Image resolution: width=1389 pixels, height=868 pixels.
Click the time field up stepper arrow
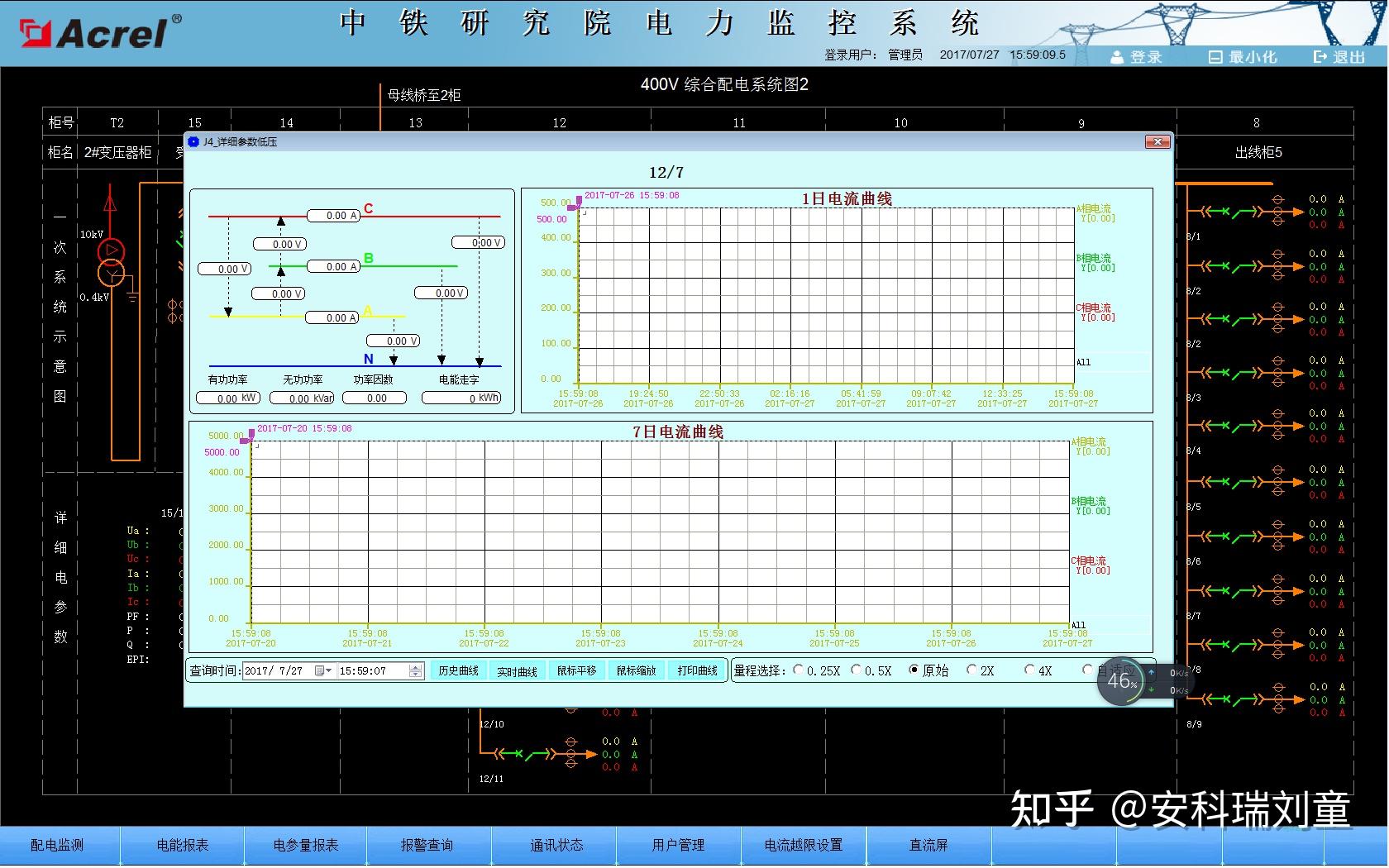tap(414, 666)
